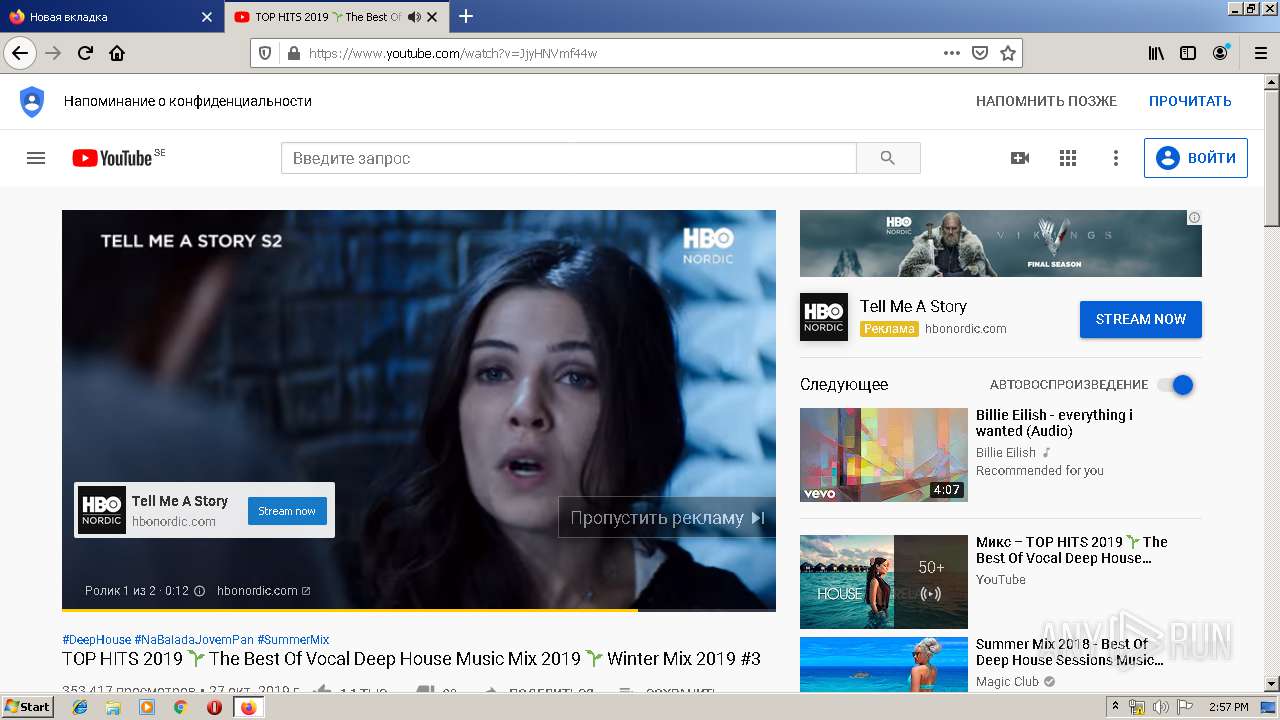Click the #DeepHouse hashtag

pyautogui.click(x=96, y=639)
